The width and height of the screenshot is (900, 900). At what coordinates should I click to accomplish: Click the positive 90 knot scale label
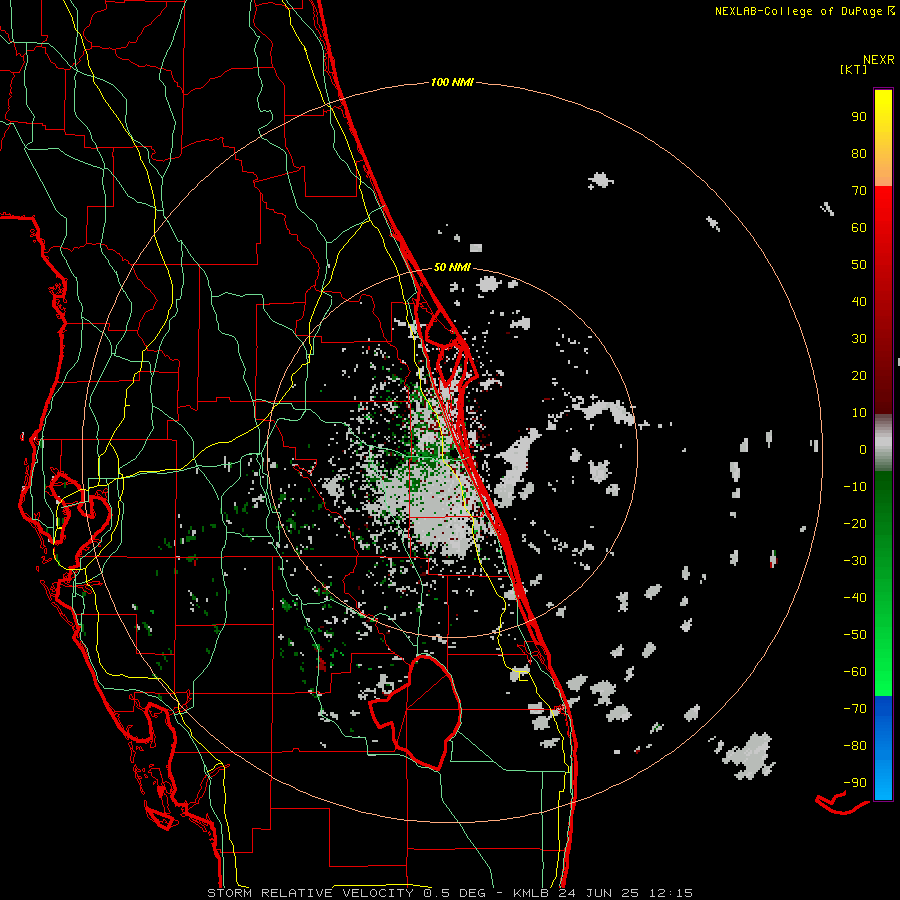[859, 117]
